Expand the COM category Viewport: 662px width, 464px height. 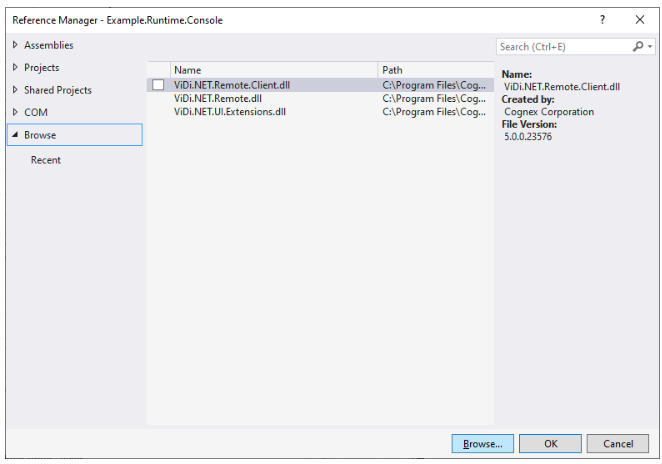[x=15, y=112]
